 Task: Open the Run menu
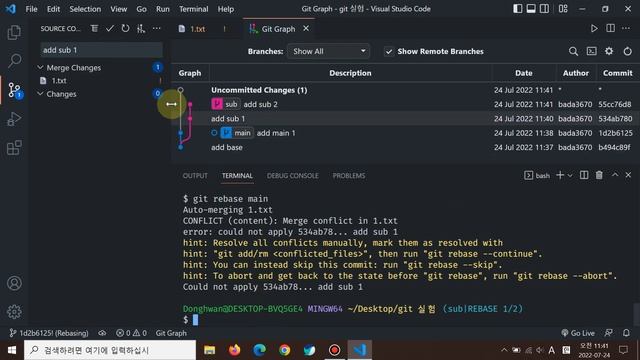pos(162,9)
